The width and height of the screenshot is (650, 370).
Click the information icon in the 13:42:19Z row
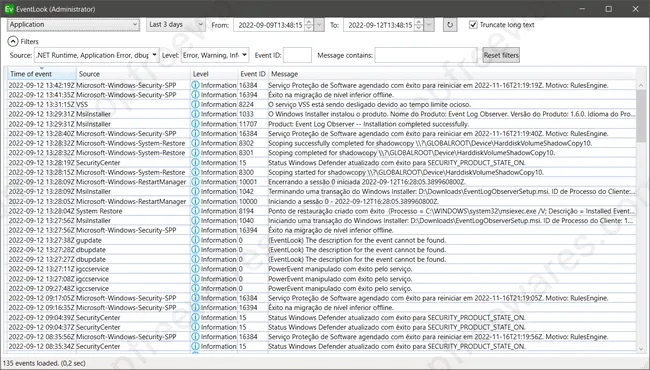[195, 85]
